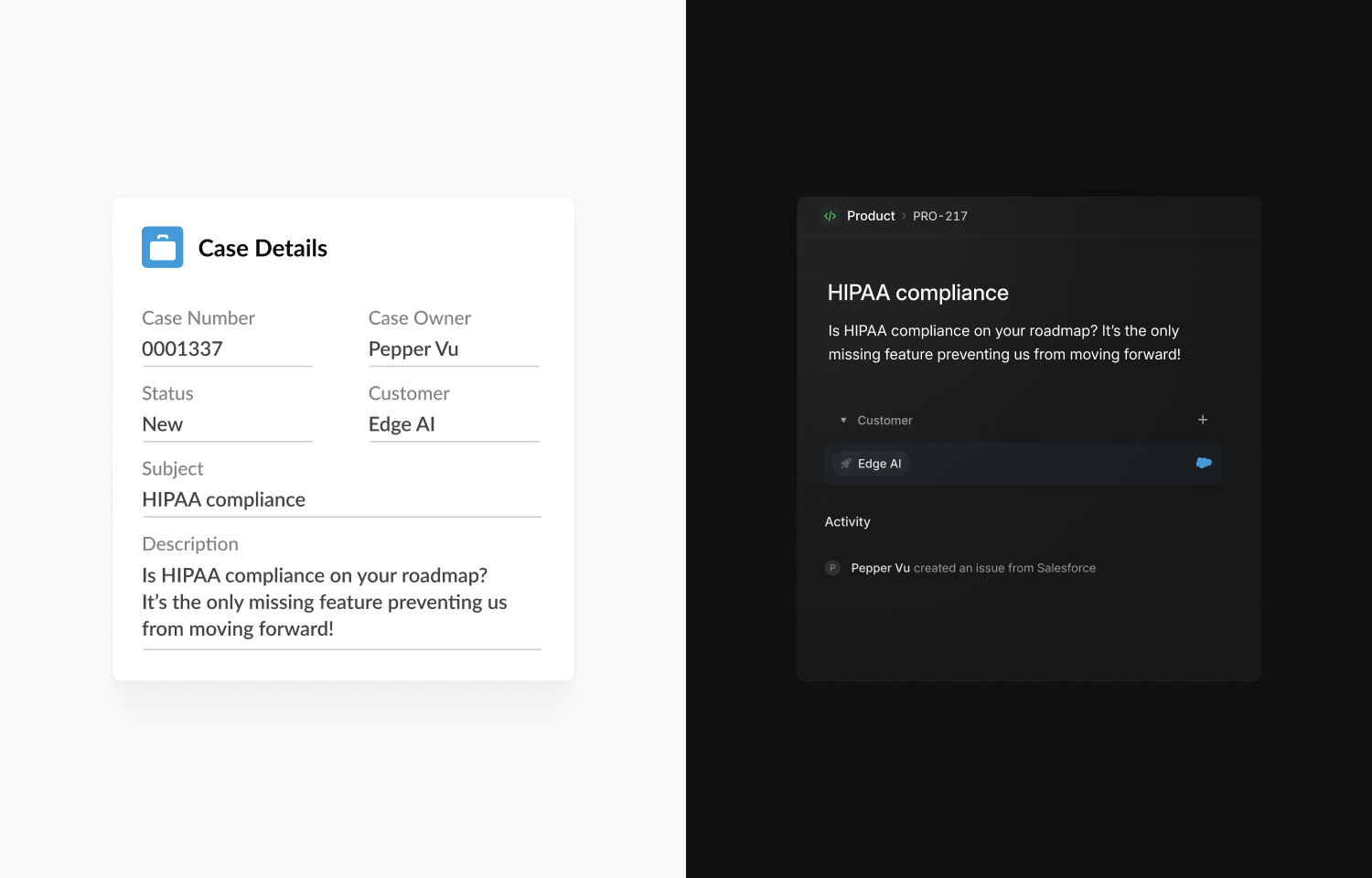
Task: Click the plus icon beside Customer
Action: click(1202, 420)
